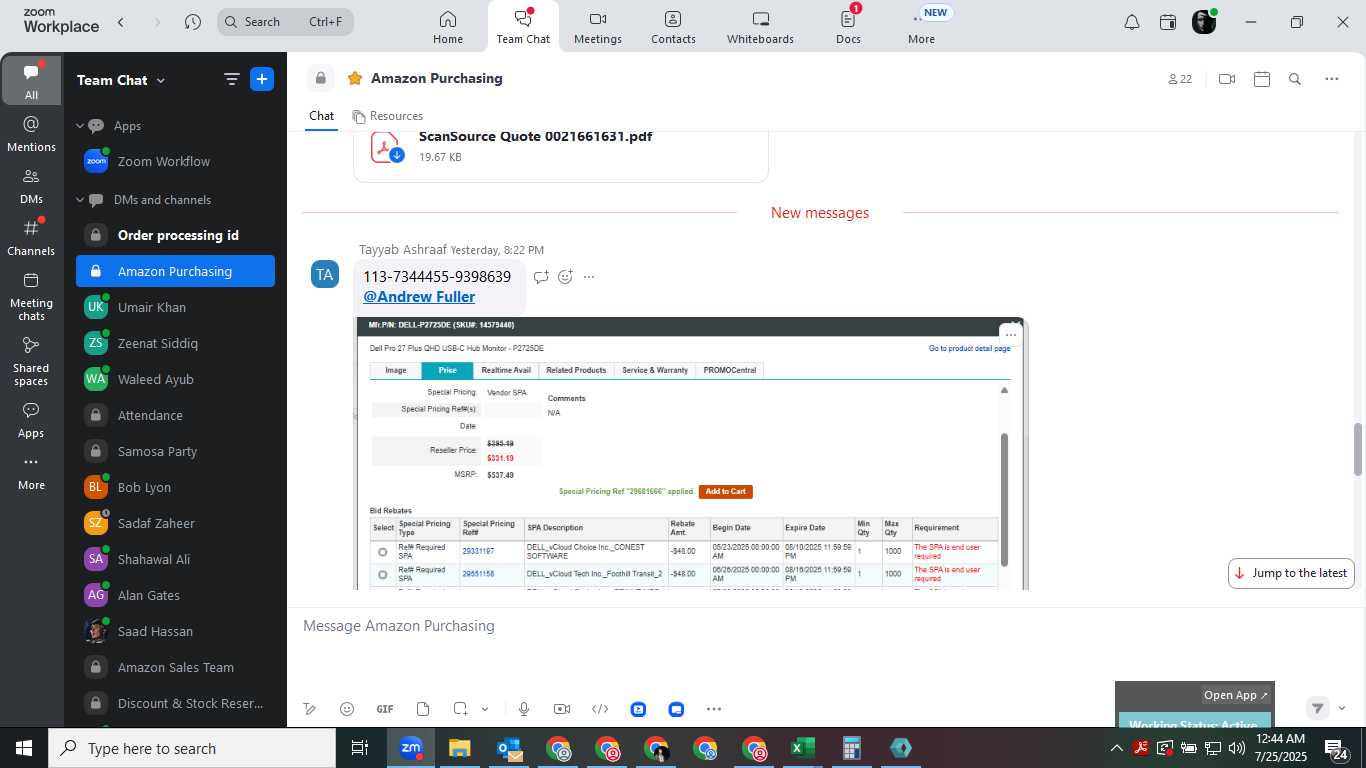Switch to the Meetings tab
The image size is (1366, 768).
tap(598, 27)
